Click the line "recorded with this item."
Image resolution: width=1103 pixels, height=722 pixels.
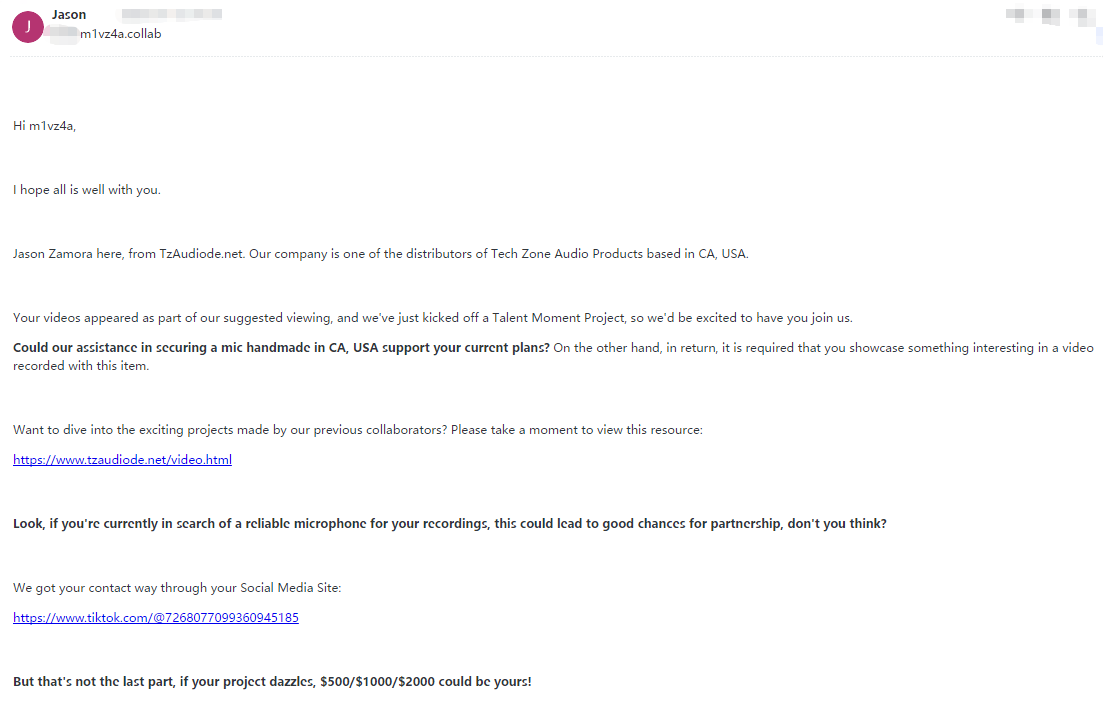point(78,366)
